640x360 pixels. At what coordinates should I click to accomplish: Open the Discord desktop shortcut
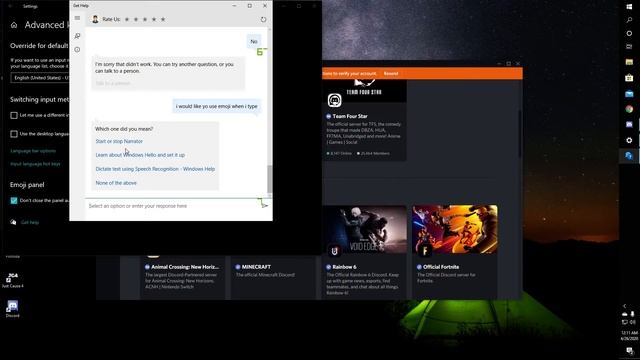pyautogui.click(x=12, y=309)
